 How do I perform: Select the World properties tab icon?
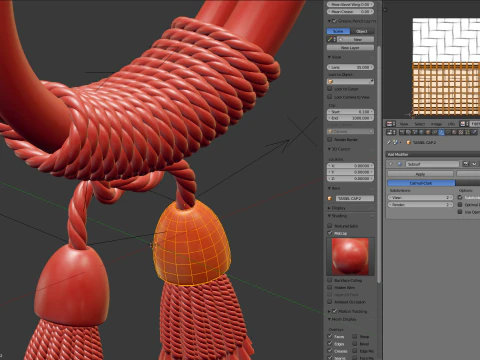click(422, 132)
